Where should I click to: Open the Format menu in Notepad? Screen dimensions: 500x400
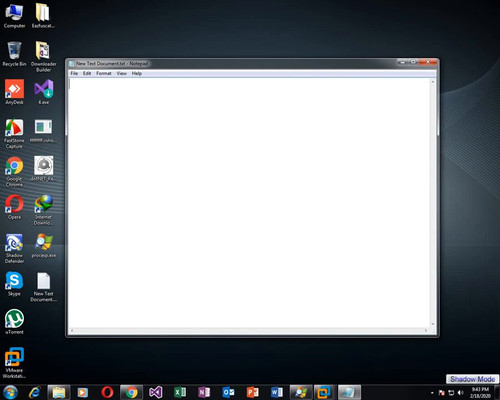[x=104, y=73]
